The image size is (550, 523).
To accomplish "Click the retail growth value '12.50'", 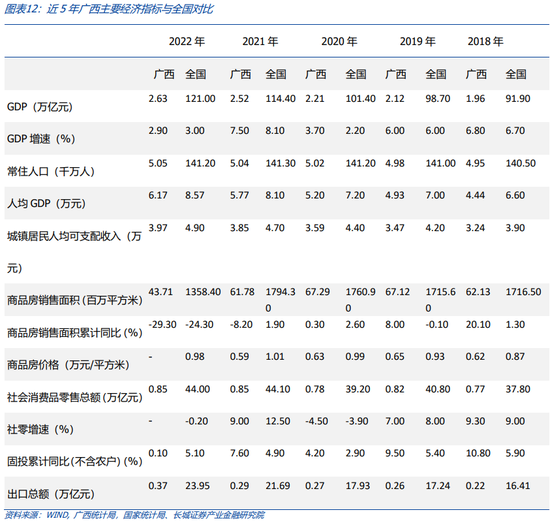I will click(x=277, y=421).
